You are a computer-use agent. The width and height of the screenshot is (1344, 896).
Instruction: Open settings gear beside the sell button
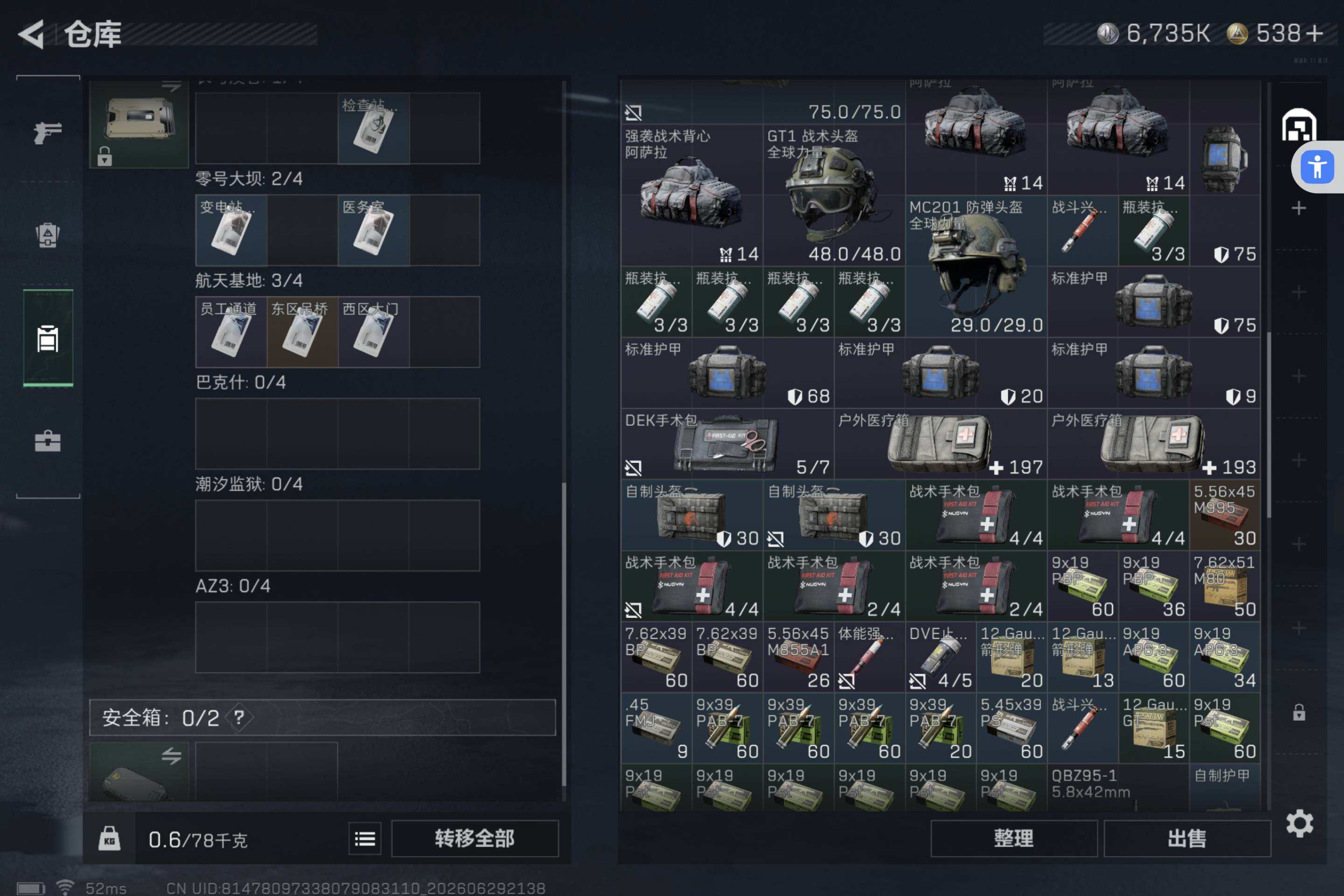1299,823
